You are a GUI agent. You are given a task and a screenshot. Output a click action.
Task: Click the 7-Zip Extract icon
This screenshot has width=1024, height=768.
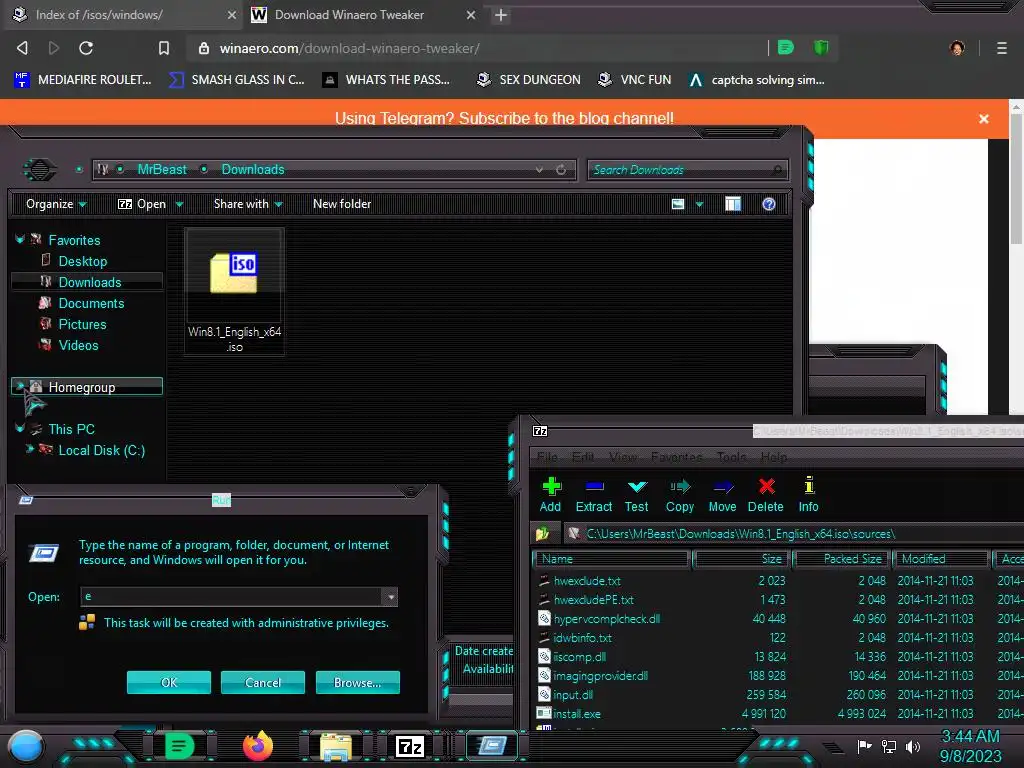[x=594, y=487]
